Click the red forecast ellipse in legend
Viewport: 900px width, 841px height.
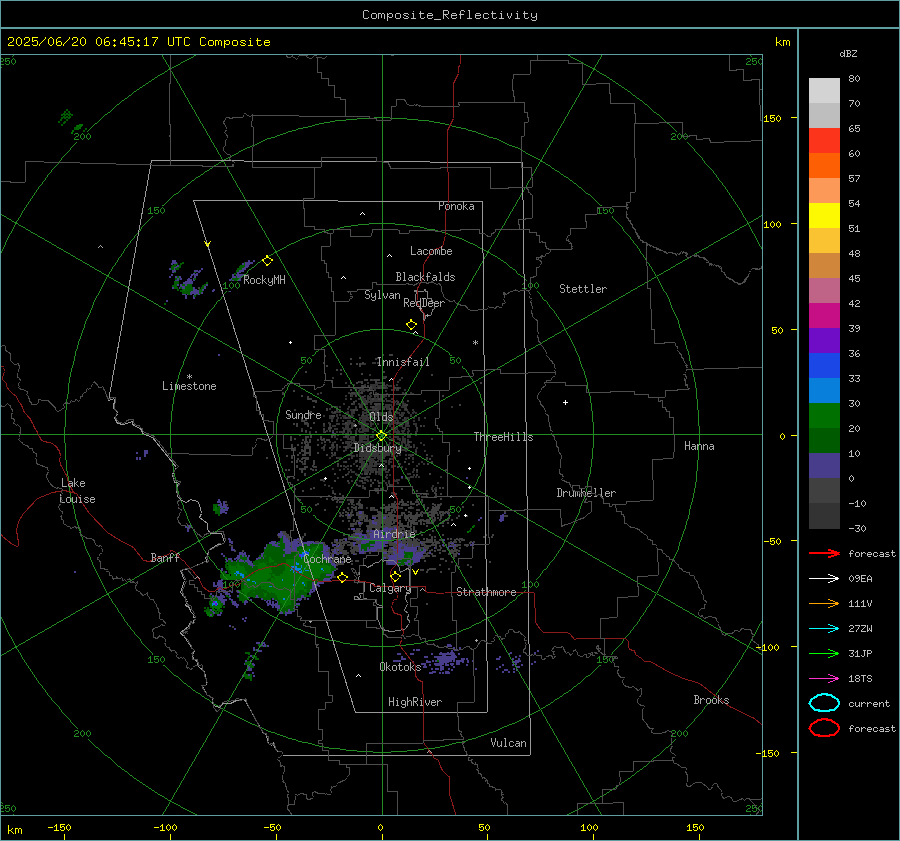click(x=824, y=728)
